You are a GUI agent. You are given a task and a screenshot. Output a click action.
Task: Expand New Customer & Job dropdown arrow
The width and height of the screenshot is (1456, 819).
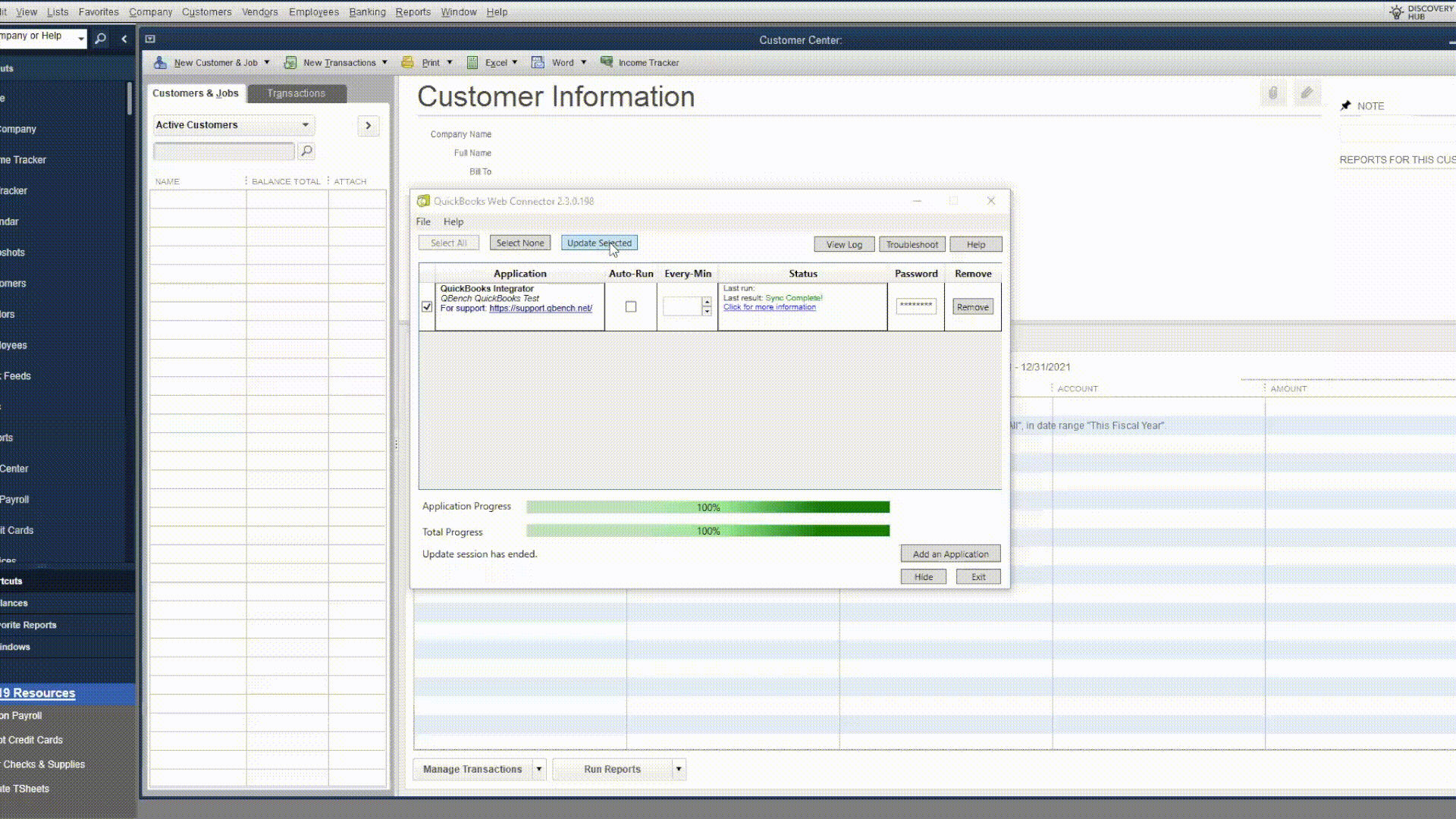click(x=267, y=62)
